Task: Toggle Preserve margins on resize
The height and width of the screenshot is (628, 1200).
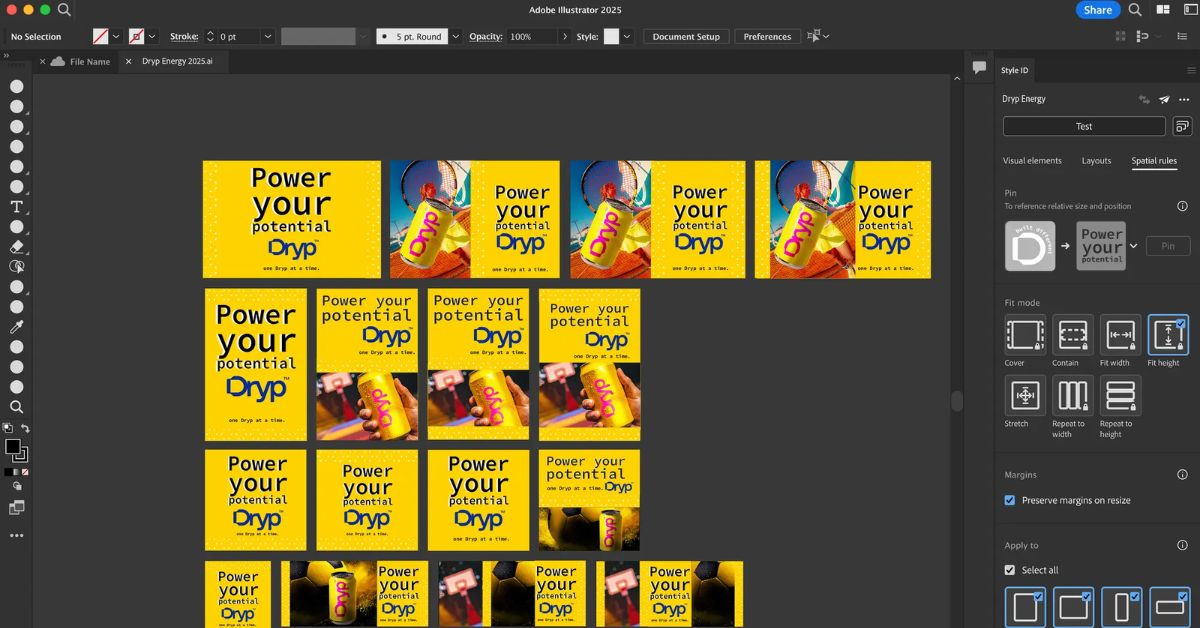Action: [x=1010, y=500]
